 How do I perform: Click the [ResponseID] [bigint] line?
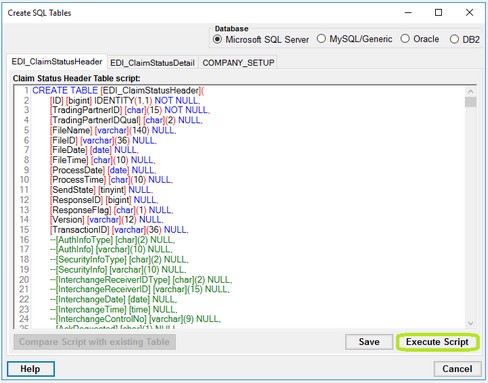pos(104,200)
